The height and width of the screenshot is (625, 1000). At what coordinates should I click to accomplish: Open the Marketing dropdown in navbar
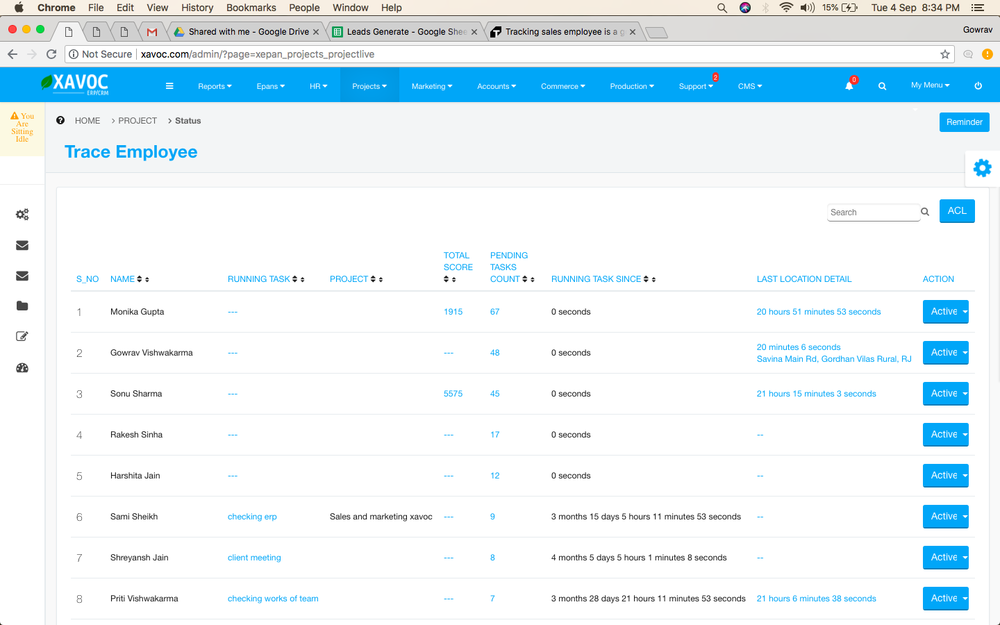(431, 86)
